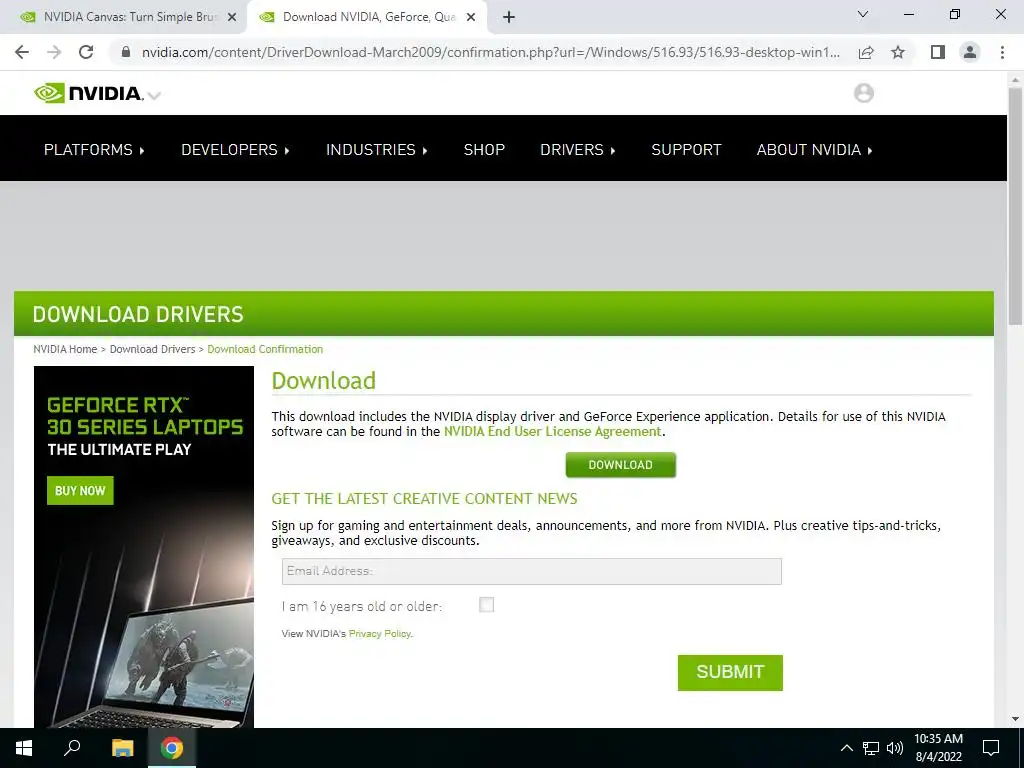Click the share page icon in address bar
The image size is (1024, 768).
point(866,52)
